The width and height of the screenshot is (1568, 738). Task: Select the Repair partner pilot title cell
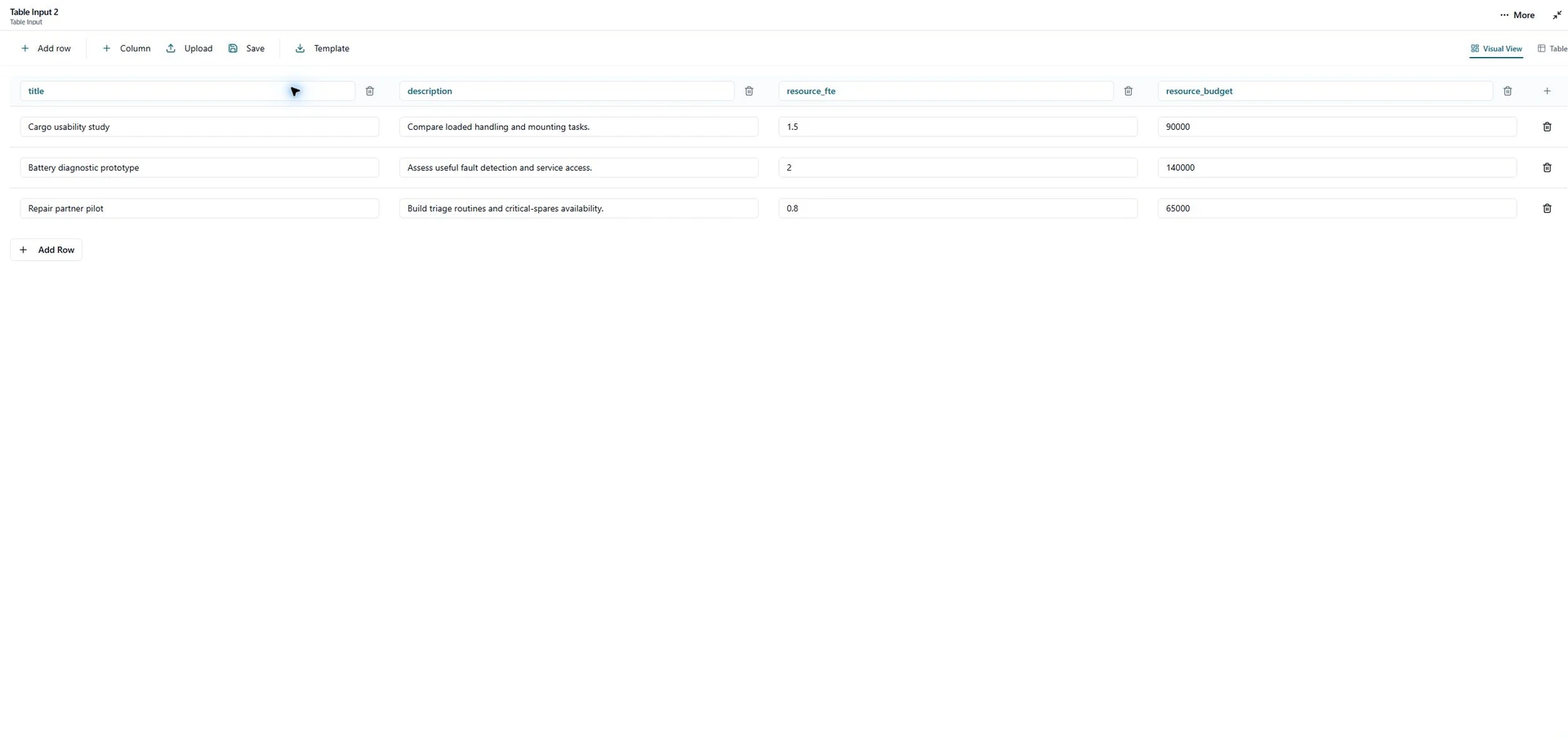tap(199, 209)
